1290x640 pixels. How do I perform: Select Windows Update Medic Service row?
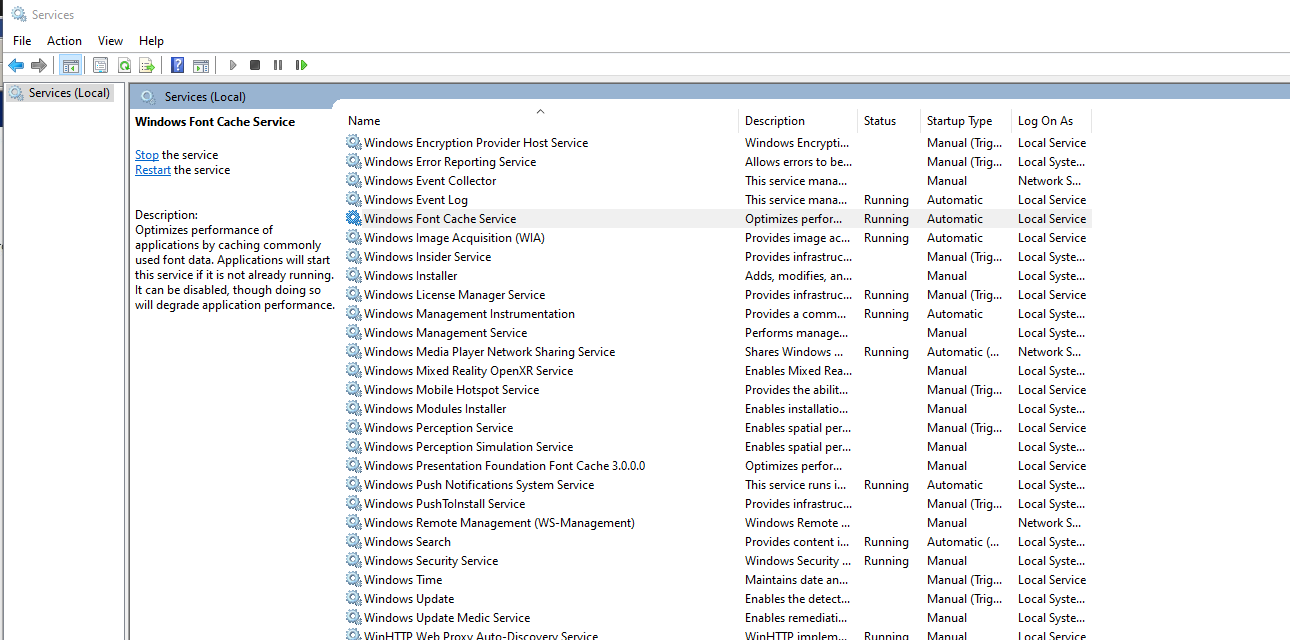click(717, 618)
